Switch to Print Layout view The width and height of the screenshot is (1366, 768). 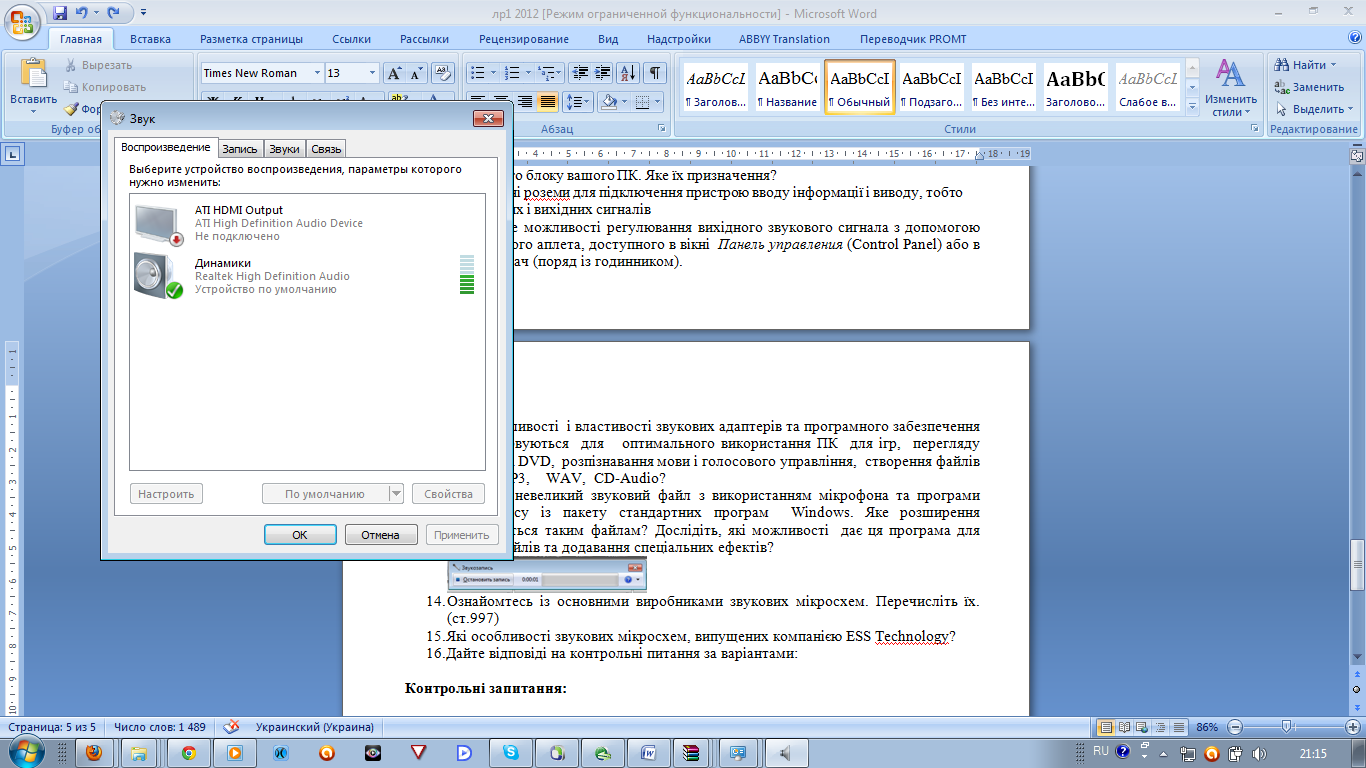(1107, 727)
